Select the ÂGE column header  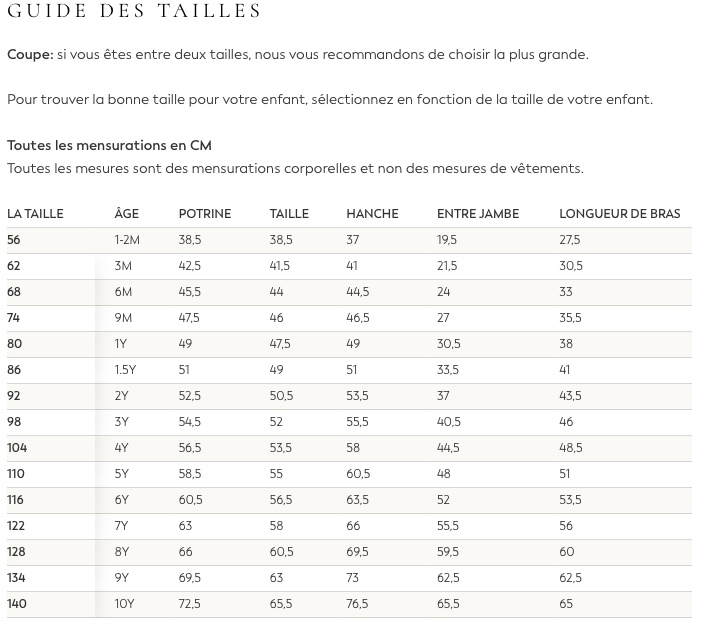[x=127, y=214]
